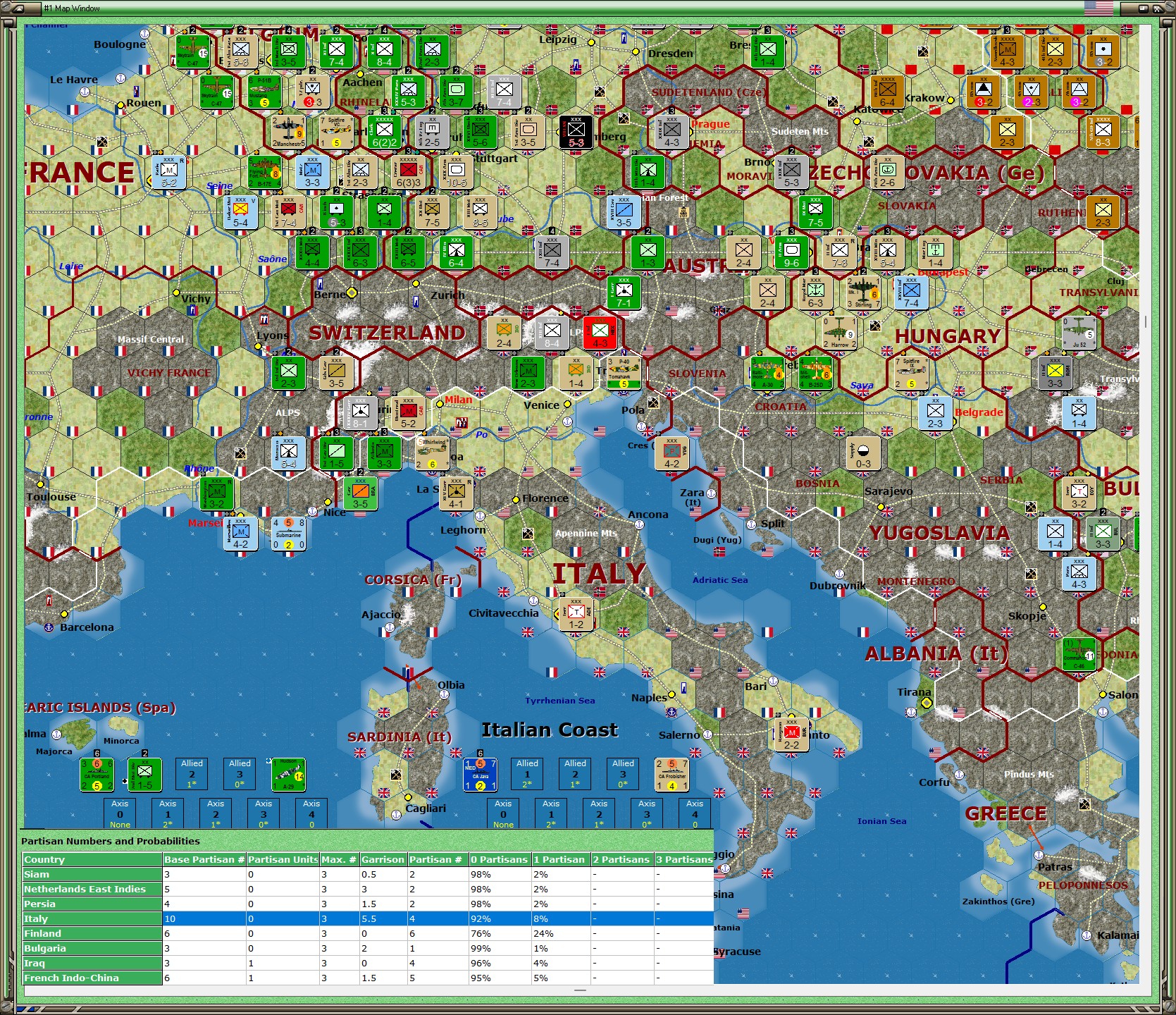Select the French Indo-China row
Screen dimensions: 1176x1015
368,978
